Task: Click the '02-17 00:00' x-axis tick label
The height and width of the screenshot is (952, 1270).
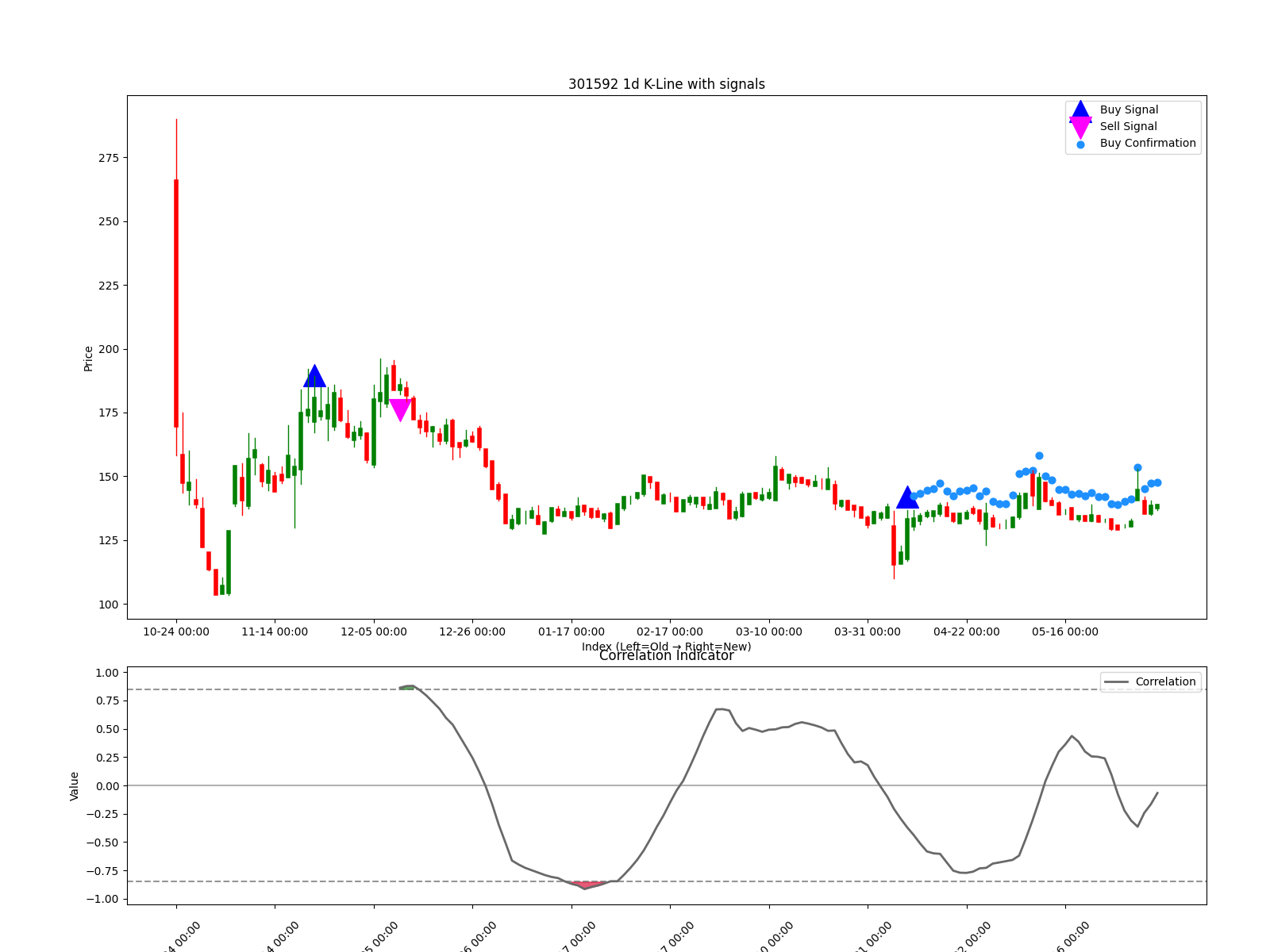Action: (x=670, y=631)
